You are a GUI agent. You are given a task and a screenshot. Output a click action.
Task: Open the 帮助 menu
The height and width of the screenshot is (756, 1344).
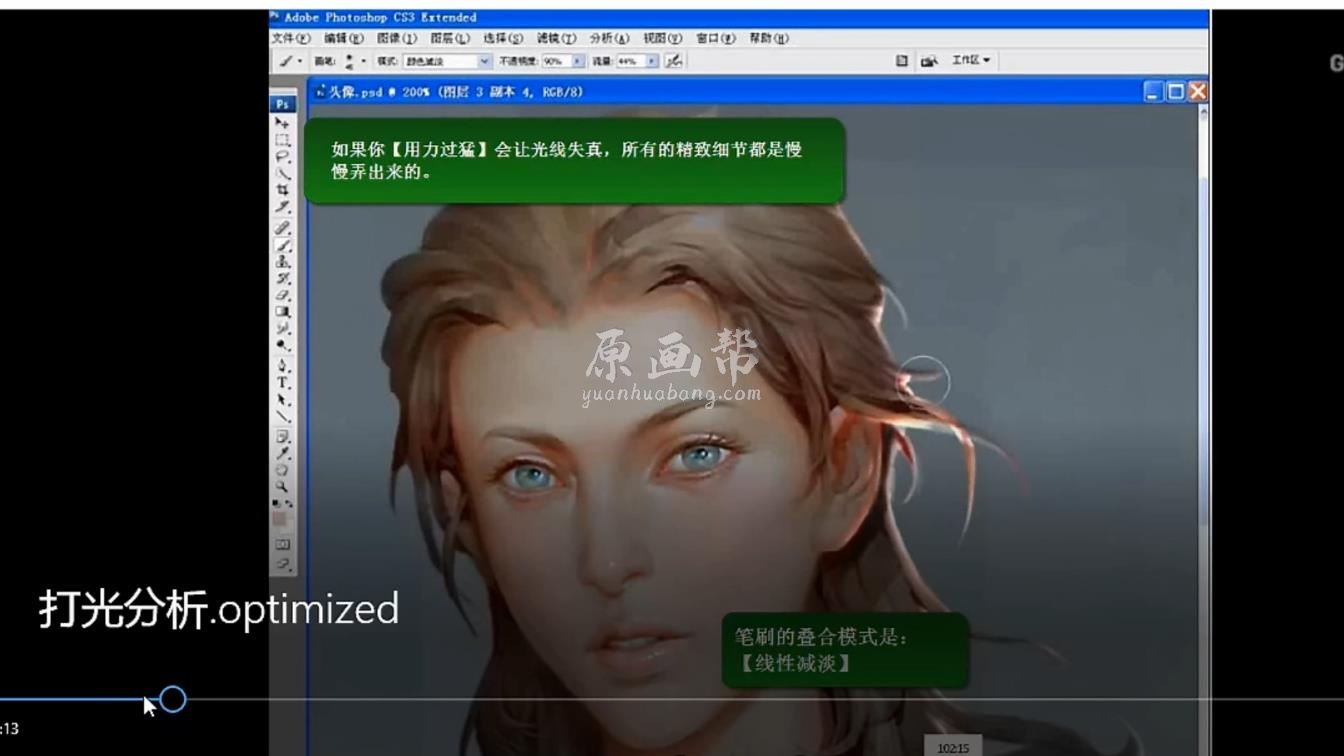(x=768, y=38)
